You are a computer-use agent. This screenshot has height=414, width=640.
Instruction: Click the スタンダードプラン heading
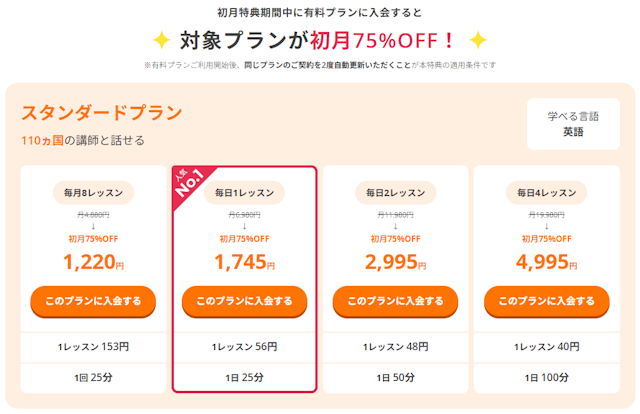click(x=101, y=112)
